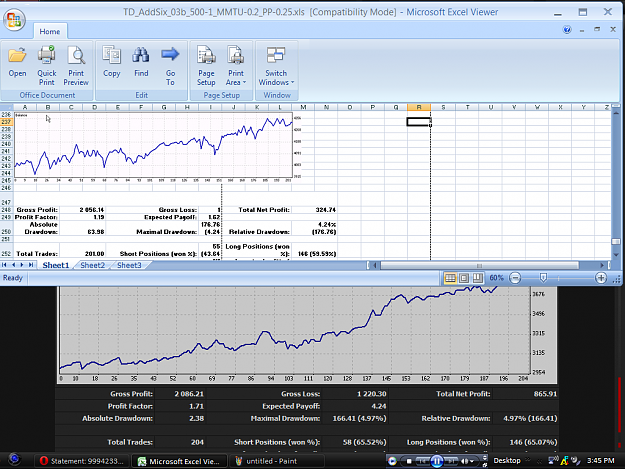Click Gross Loss 1 220.30 in Statement
The image size is (625, 469).
click(x=371, y=394)
